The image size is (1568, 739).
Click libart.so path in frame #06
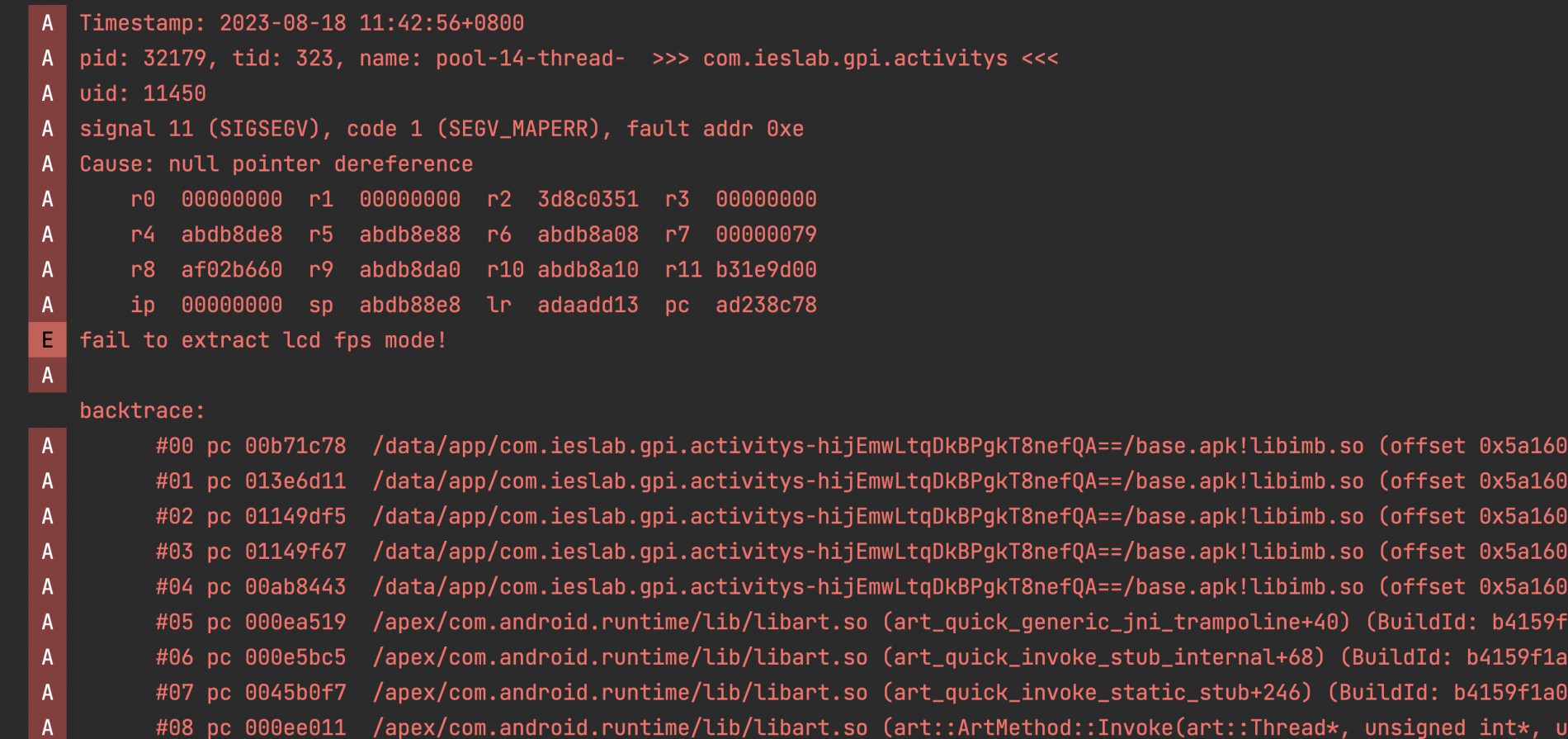point(620,657)
